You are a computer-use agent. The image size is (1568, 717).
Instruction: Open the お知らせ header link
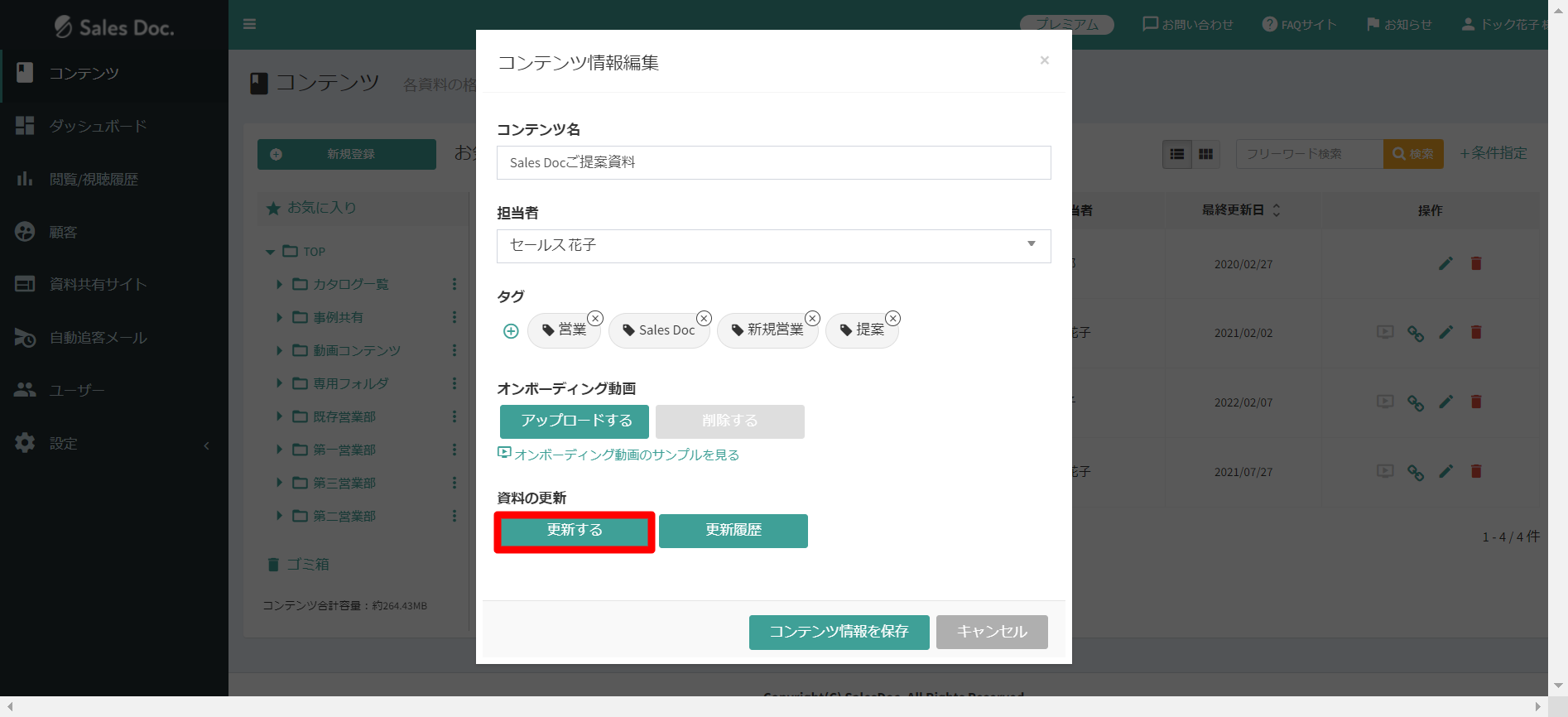1399,25
